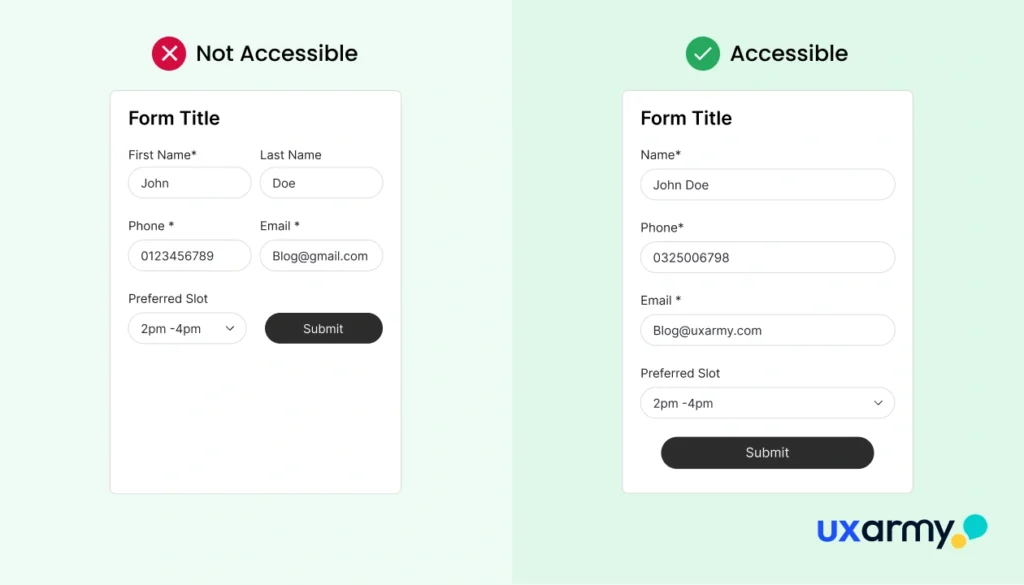The image size is (1024, 585).
Task: Expand Preferred Slot dropdown in accessible form
Action: pos(767,403)
